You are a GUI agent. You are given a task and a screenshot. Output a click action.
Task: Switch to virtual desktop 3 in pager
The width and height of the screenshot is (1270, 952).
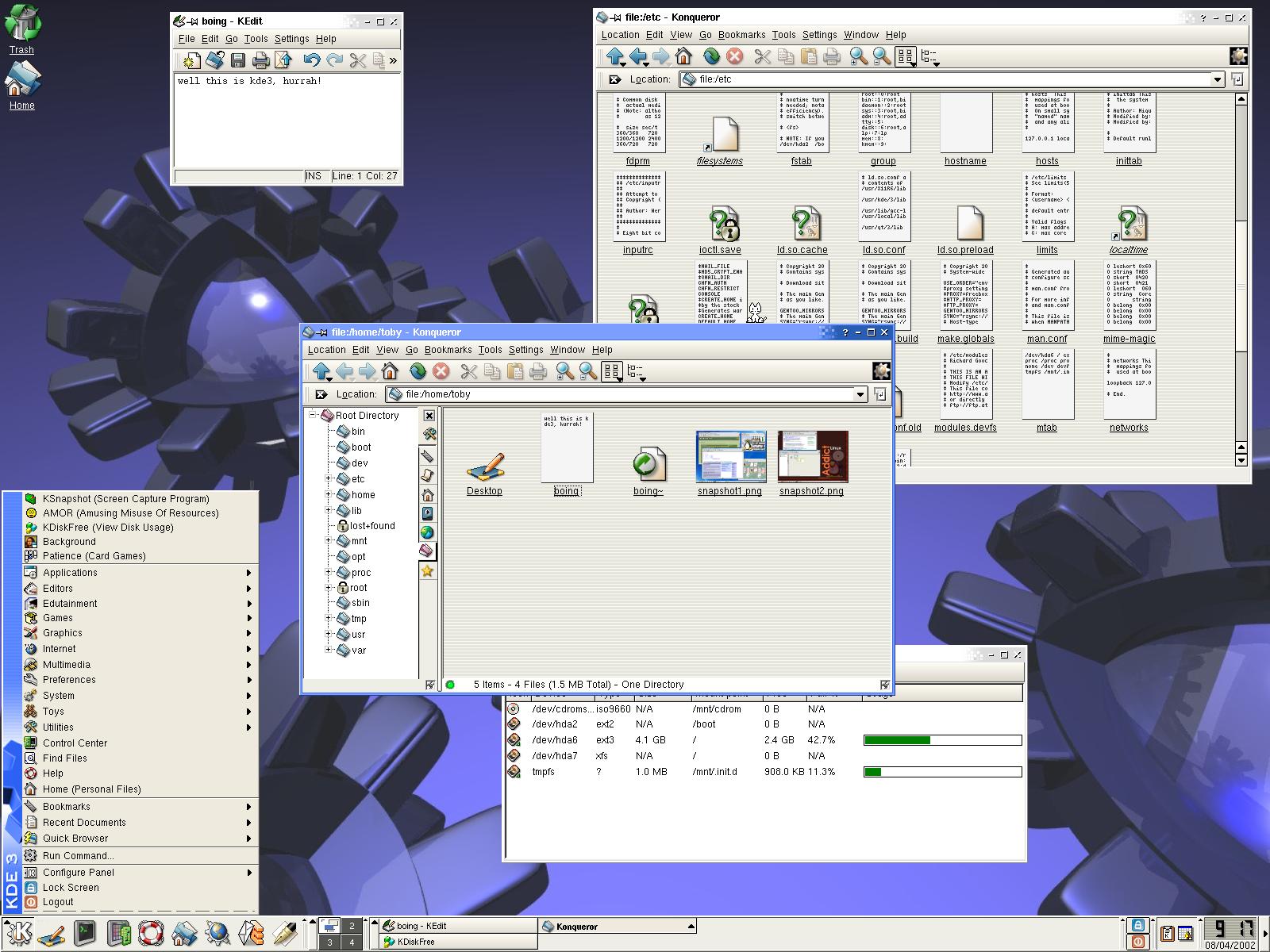pyautogui.click(x=329, y=942)
